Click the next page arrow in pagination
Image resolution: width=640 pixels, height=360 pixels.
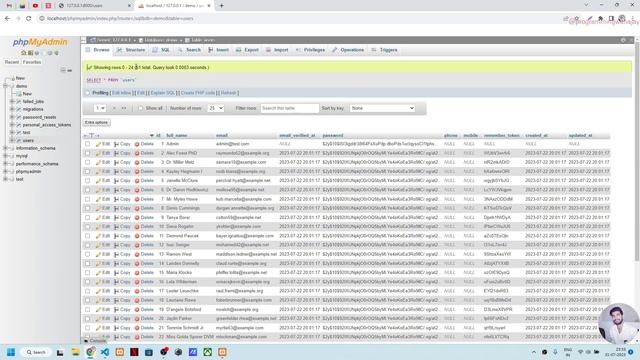tap(114, 108)
